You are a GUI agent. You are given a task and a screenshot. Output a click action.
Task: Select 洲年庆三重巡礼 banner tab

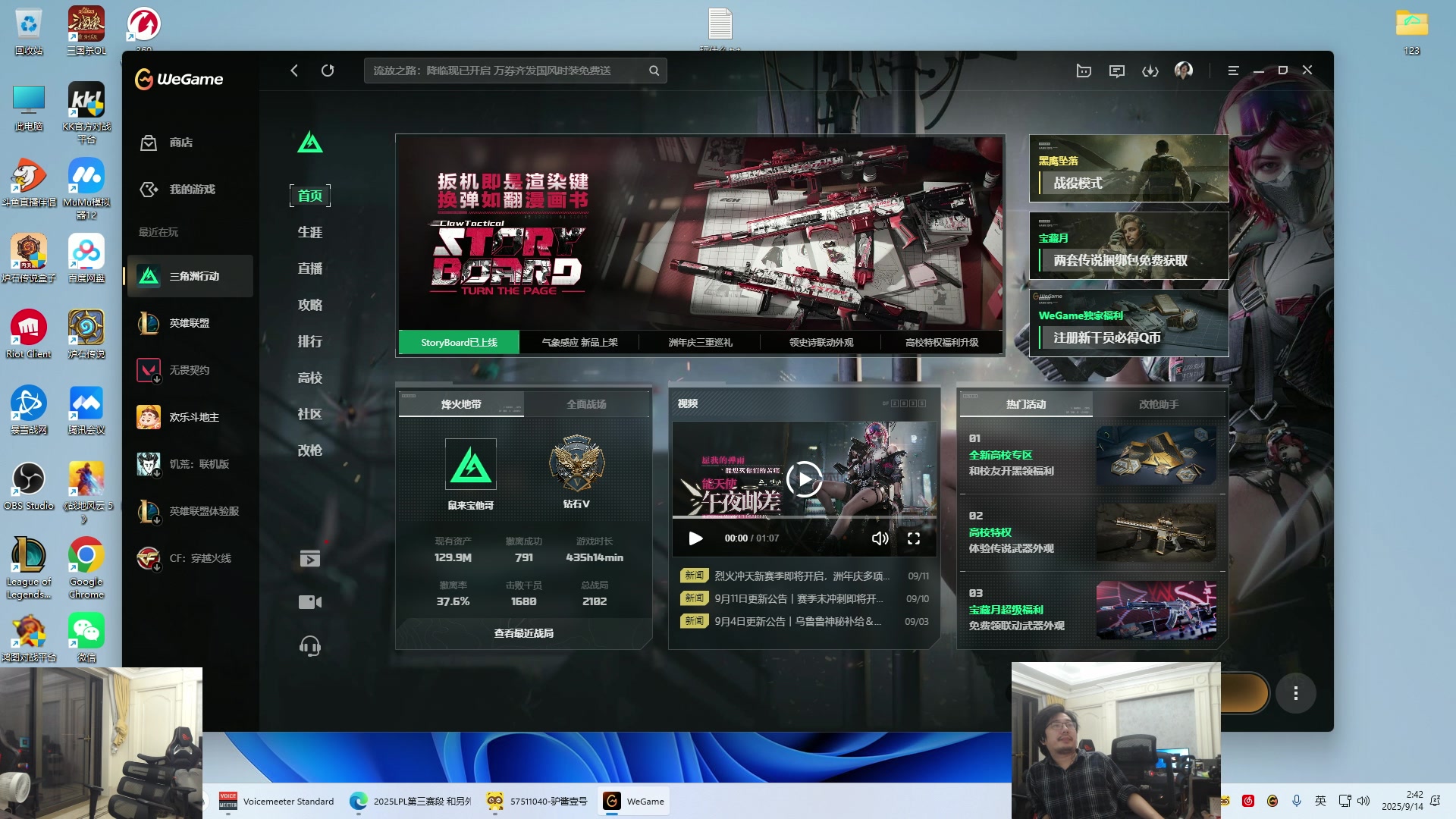point(701,342)
